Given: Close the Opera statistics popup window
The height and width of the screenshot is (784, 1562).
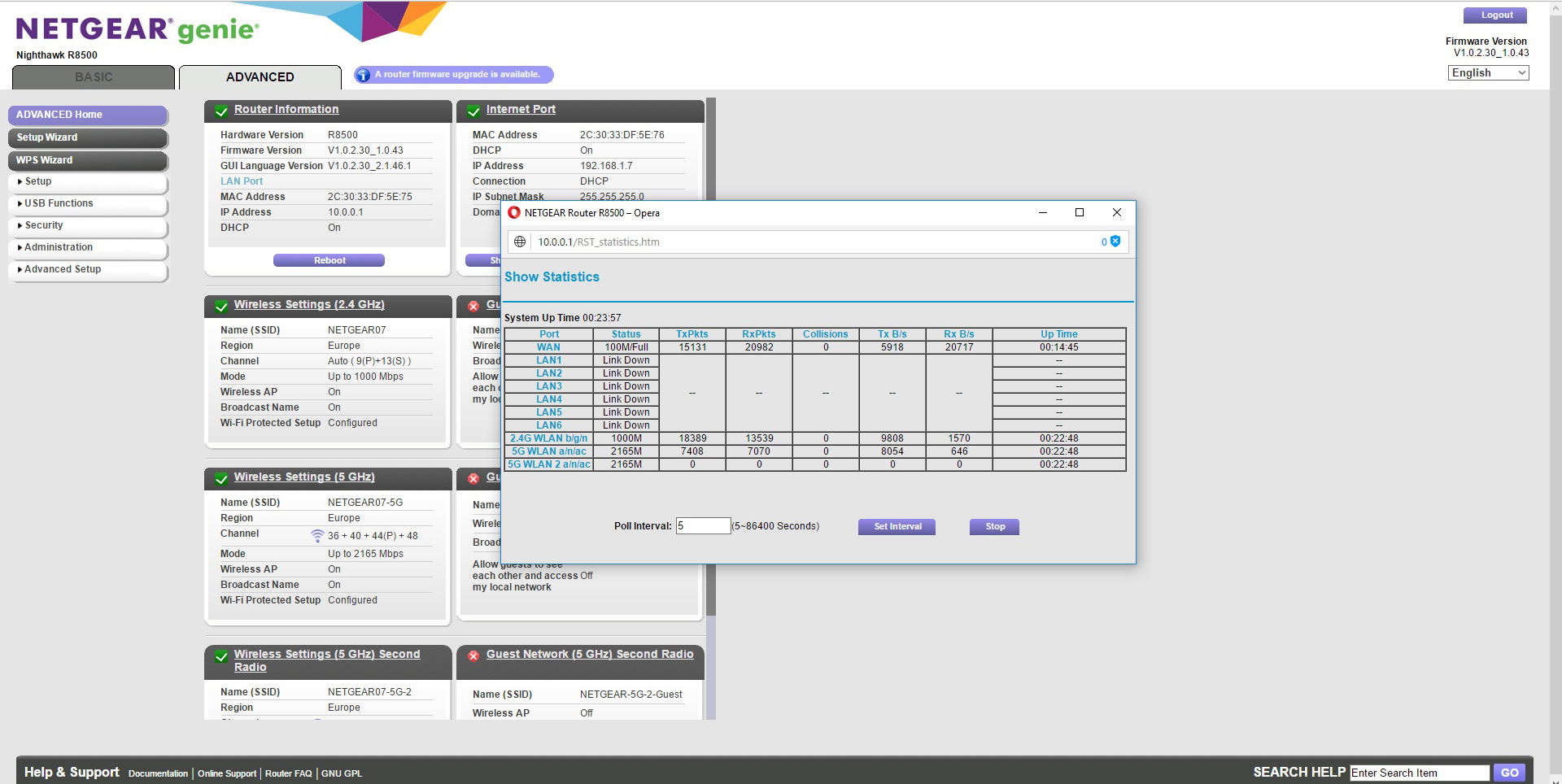Looking at the screenshot, I should pos(1117,212).
